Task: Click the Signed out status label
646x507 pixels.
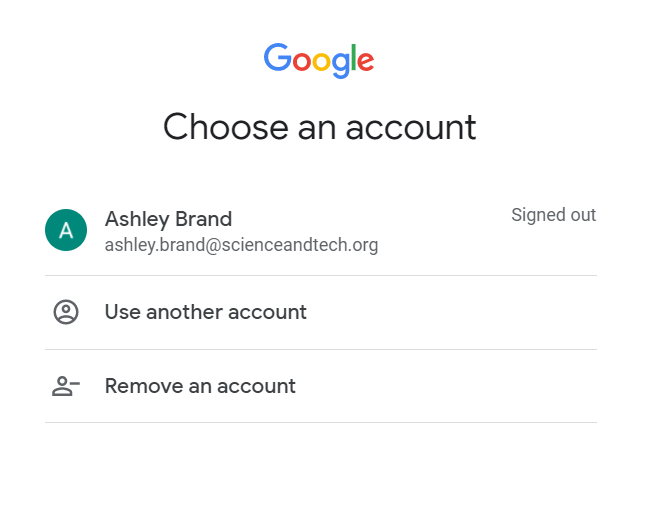Action: (553, 215)
